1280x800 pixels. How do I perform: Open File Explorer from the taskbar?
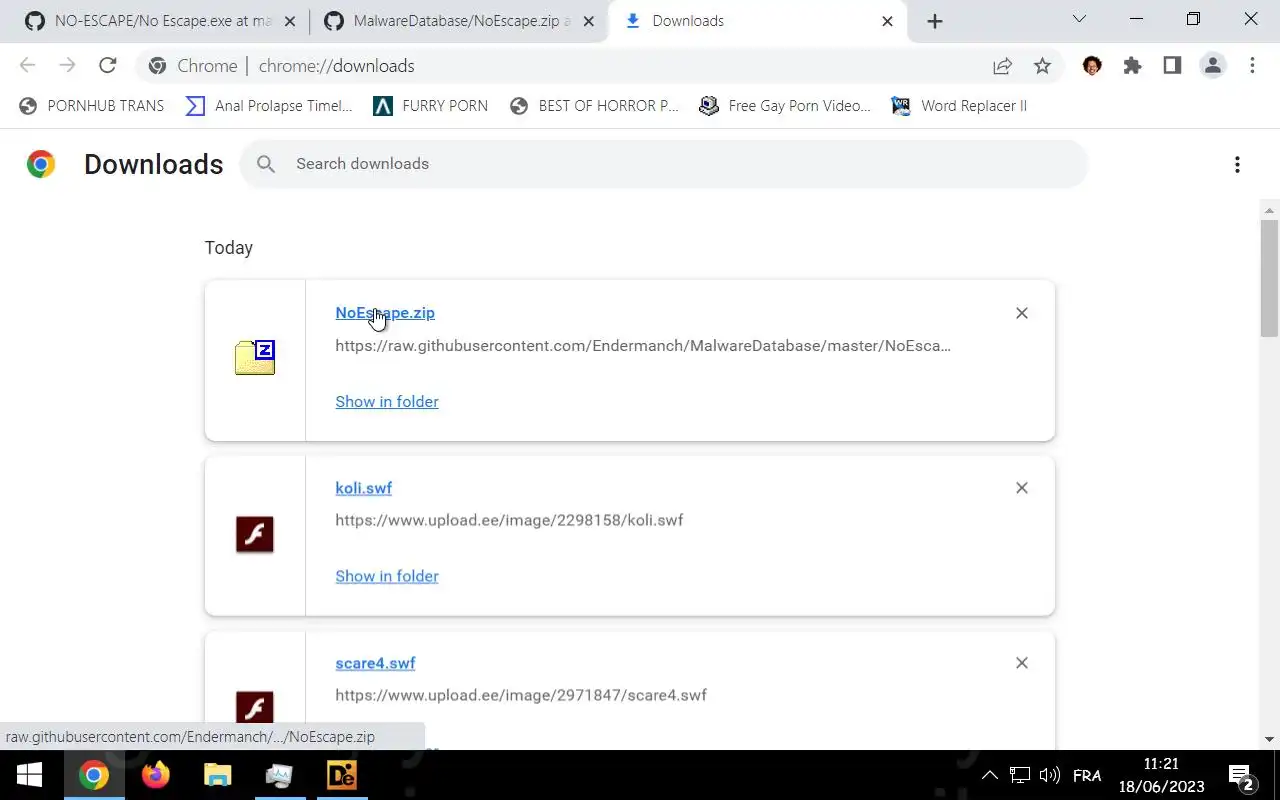point(218,775)
